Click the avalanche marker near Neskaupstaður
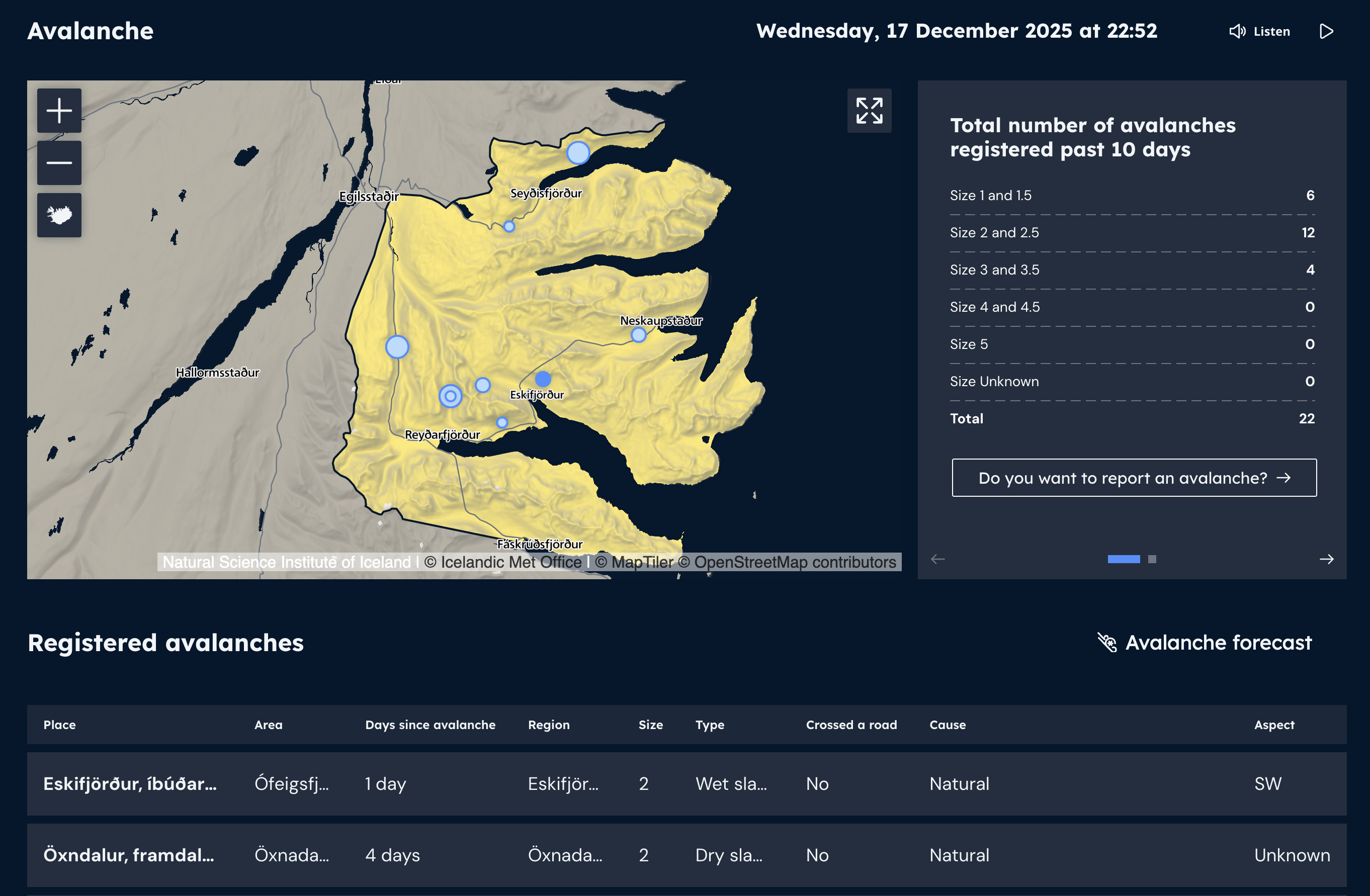Viewport: 1370px width, 896px height. [x=638, y=335]
